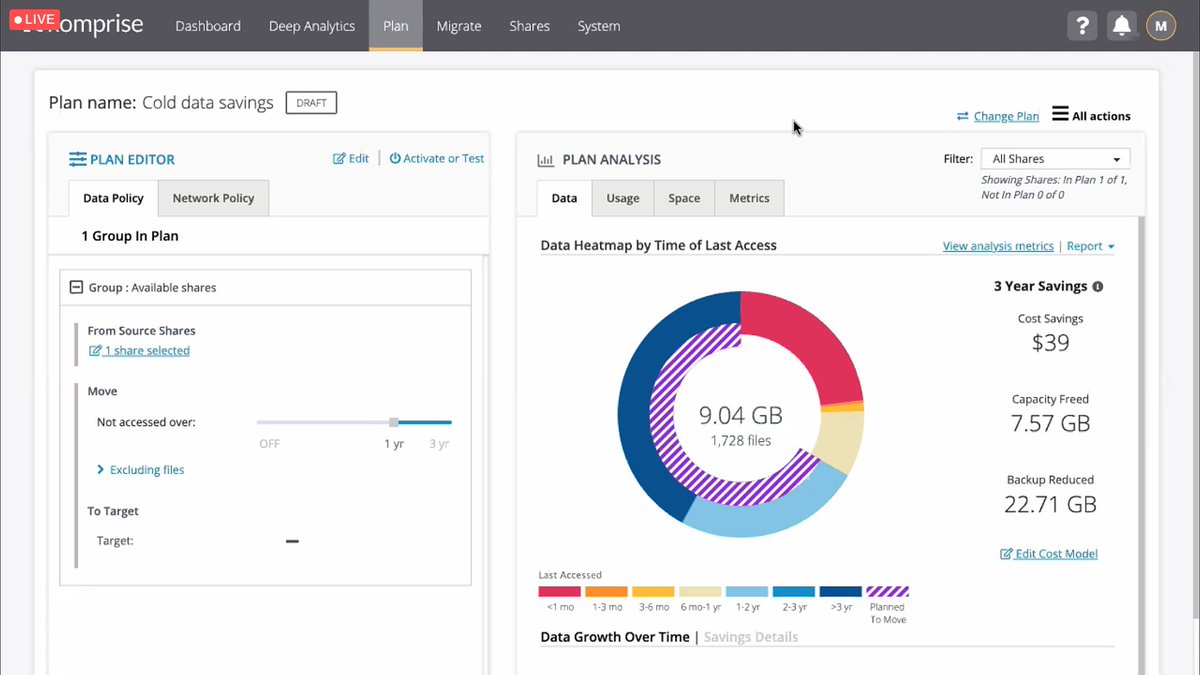Click the '1 Group In Plan' heading
The width and height of the screenshot is (1200, 675).
click(130, 236)
